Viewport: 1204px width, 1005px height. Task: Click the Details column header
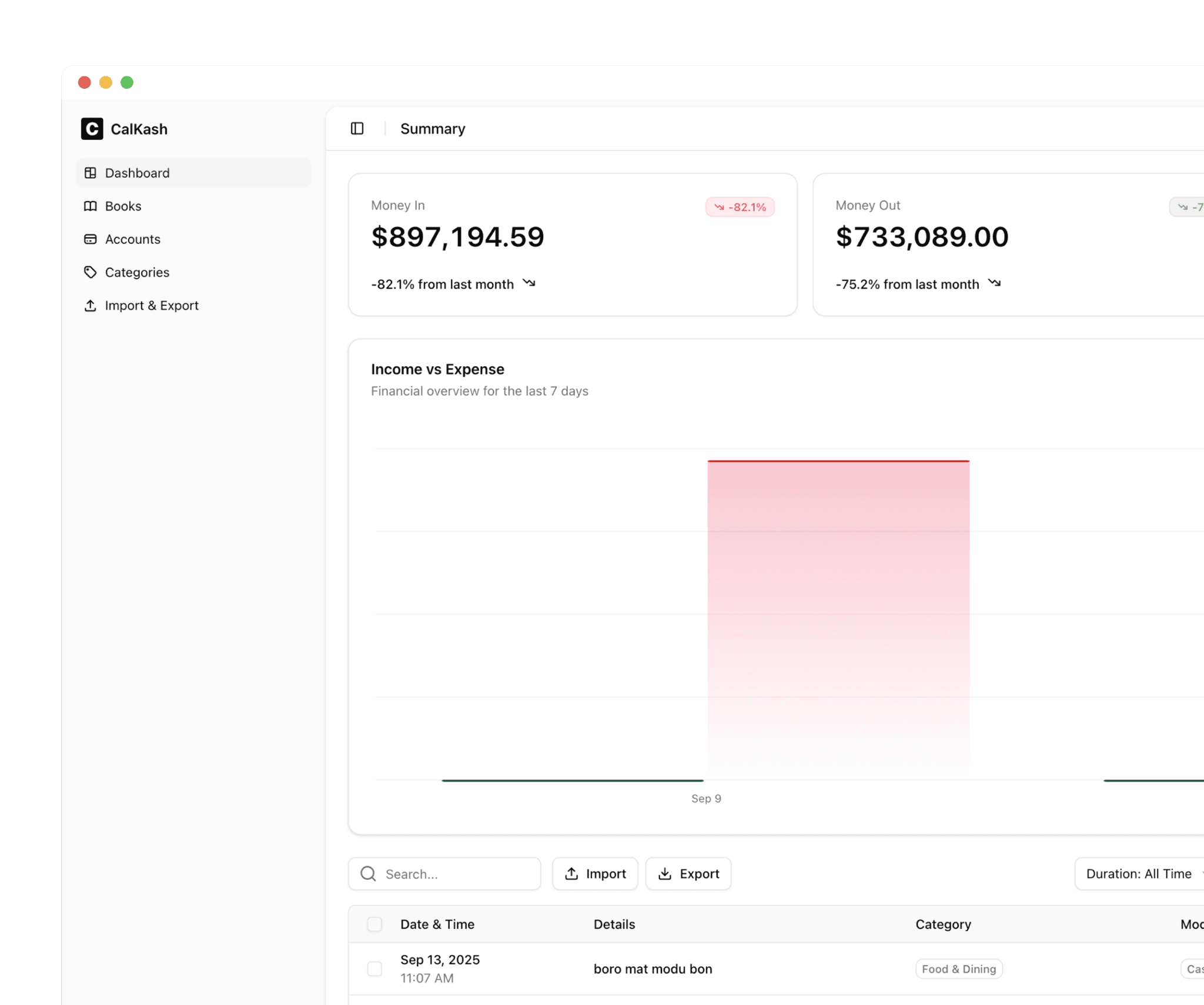coord(614,924)
